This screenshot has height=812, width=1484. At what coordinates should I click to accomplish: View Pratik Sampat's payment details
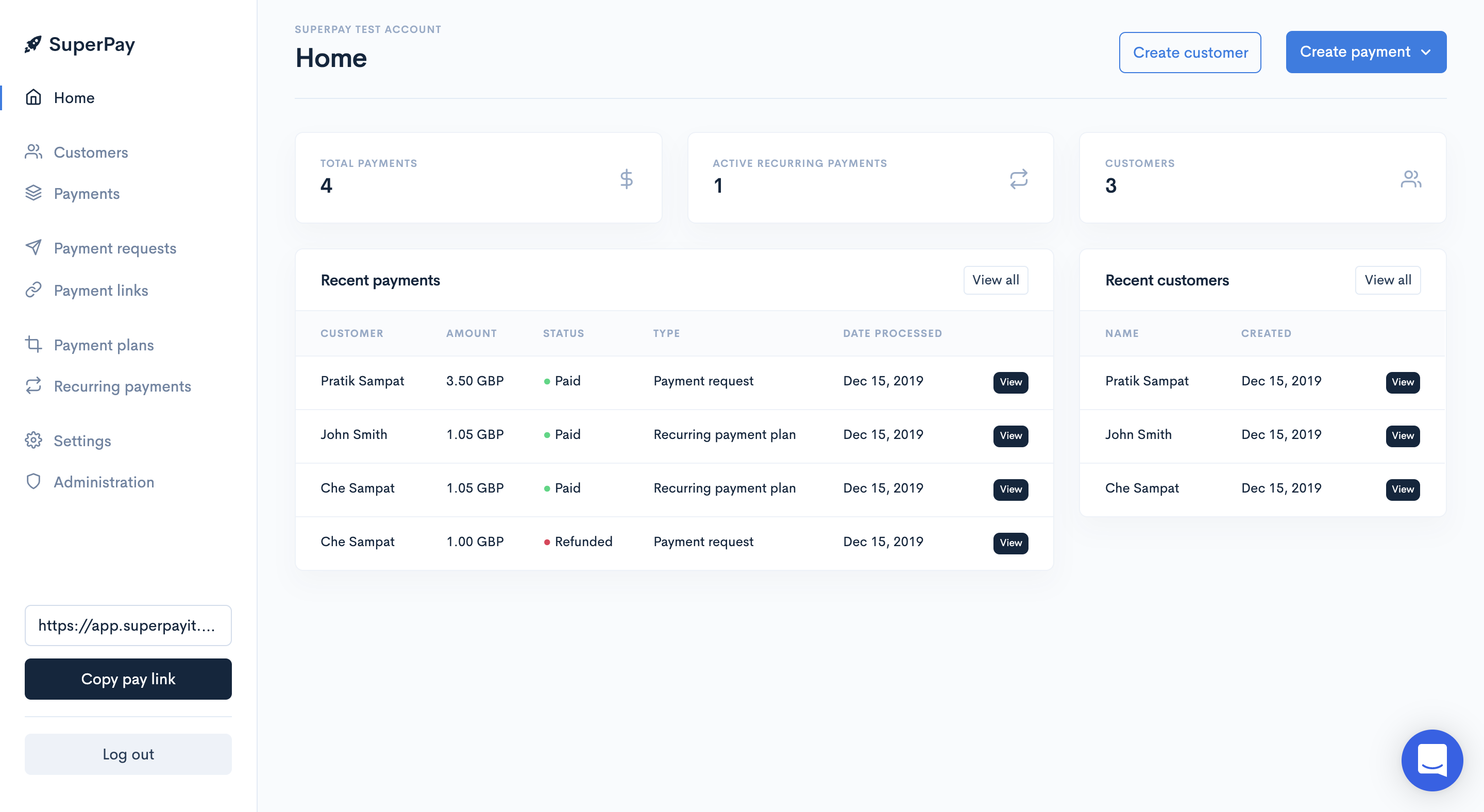[1010, 382]
